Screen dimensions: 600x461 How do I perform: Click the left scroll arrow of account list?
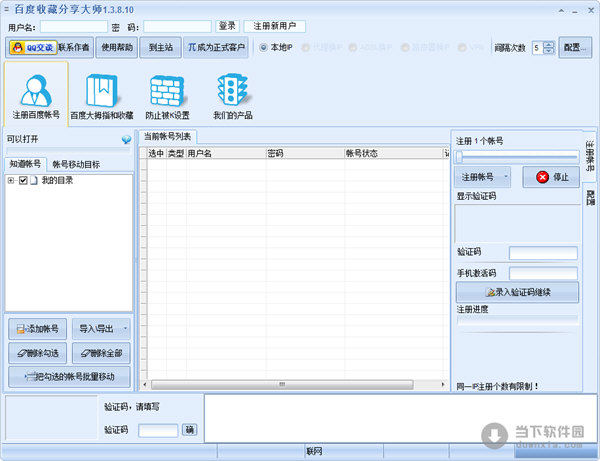coord(144,384)
